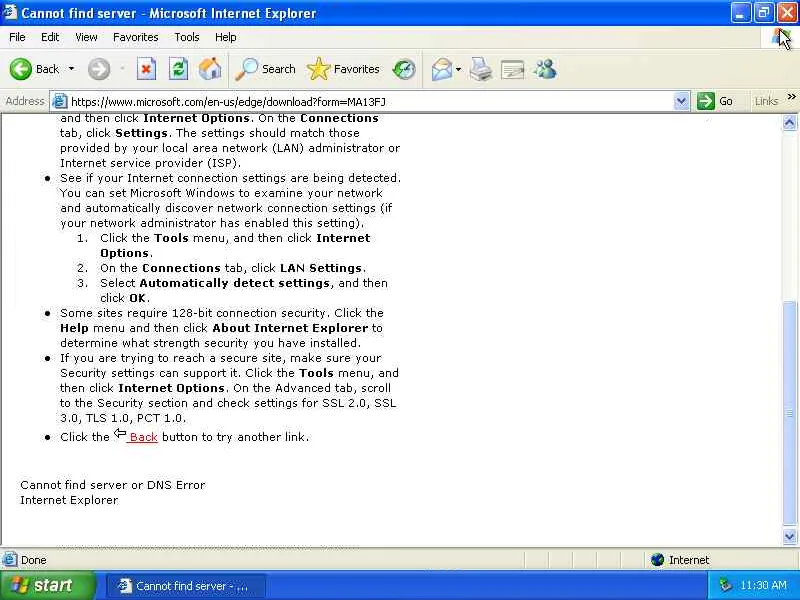Click the green Back arrow icon

[20, 69]
